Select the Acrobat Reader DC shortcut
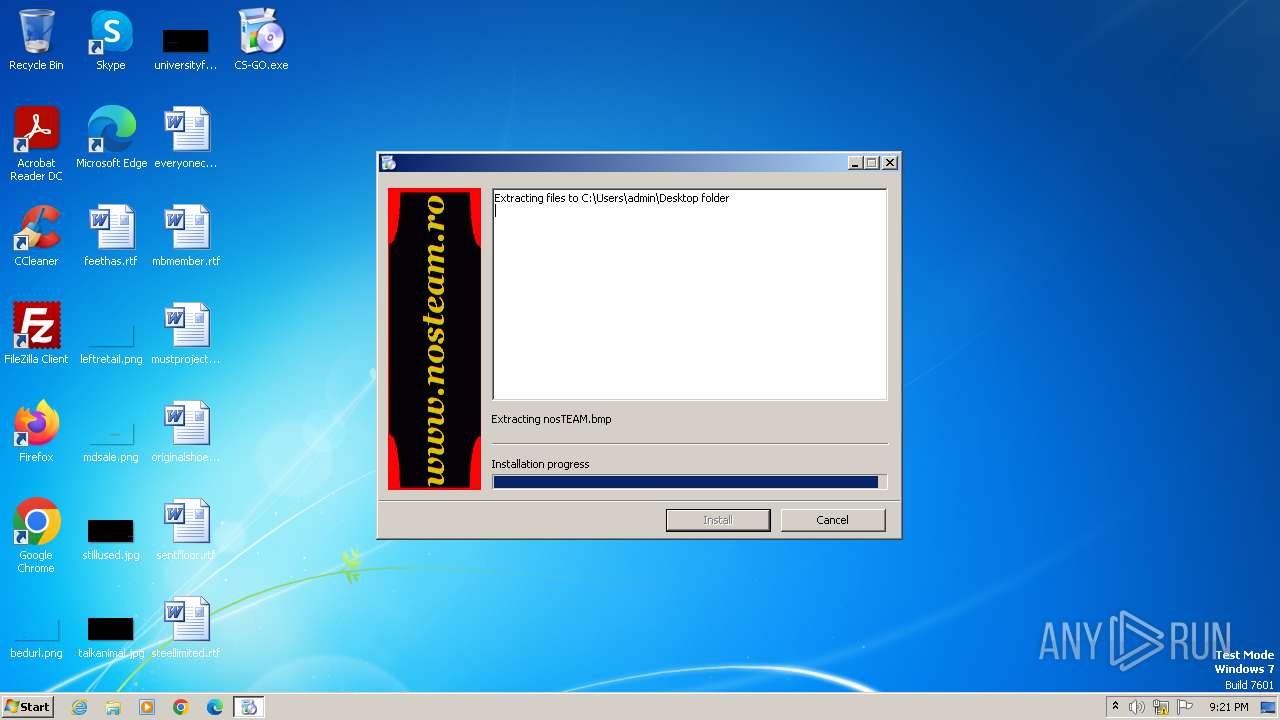The height and width of the screenshot is (720, 1280). (36, 144)
